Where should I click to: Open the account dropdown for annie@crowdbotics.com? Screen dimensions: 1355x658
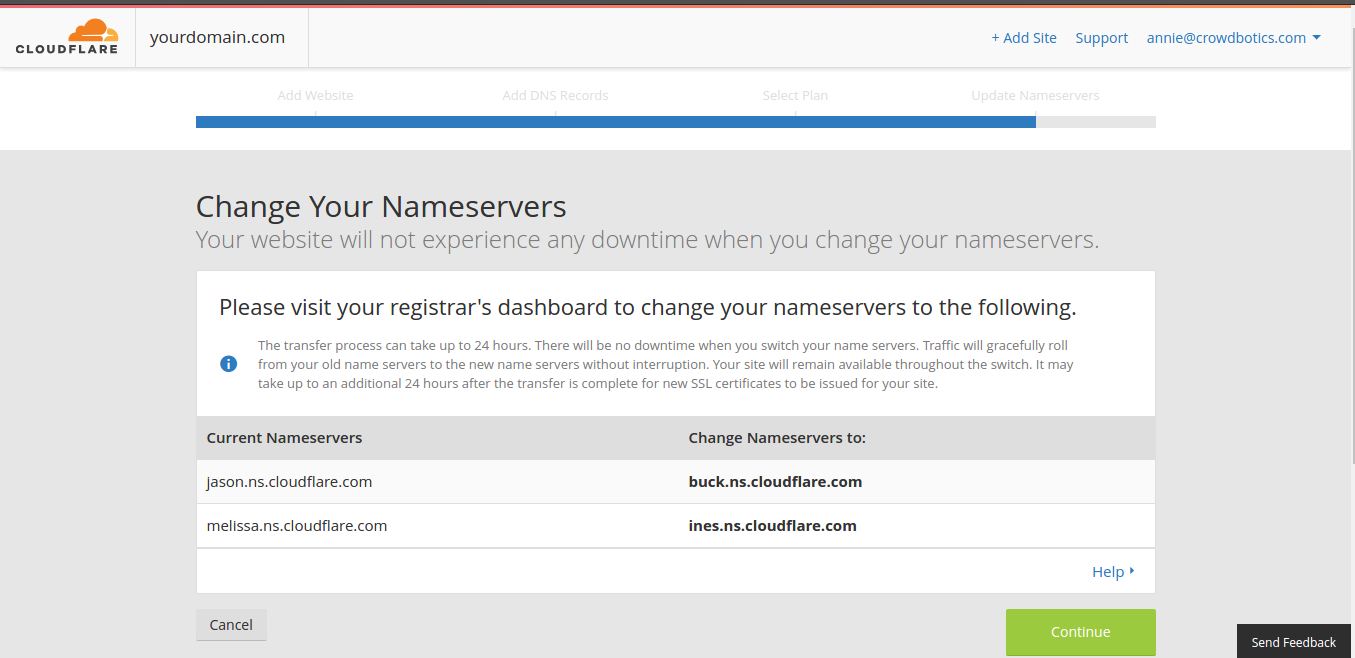point(1234,37)
